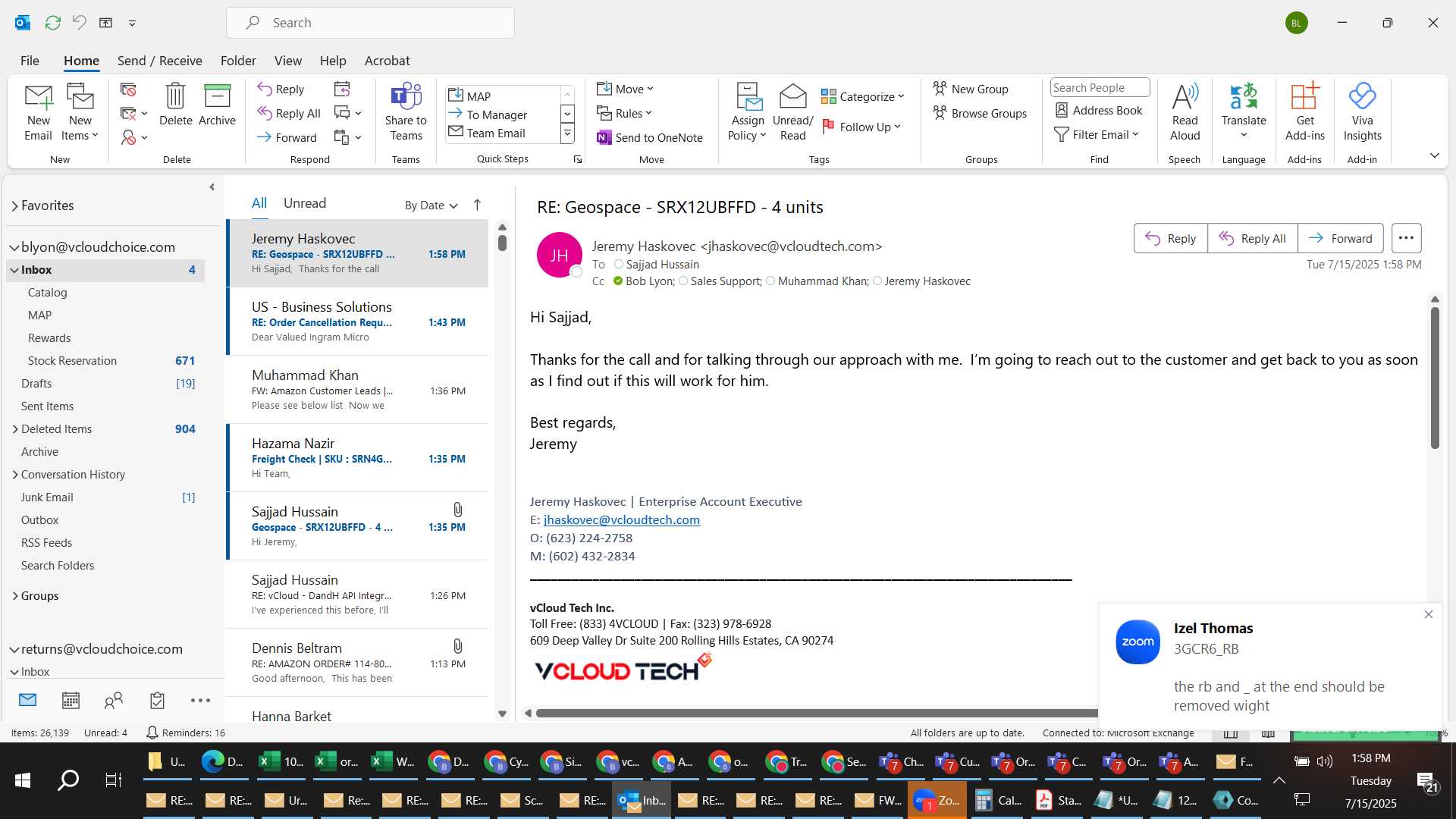
Task: Open Windows Task View
Action: pos(113,780)
